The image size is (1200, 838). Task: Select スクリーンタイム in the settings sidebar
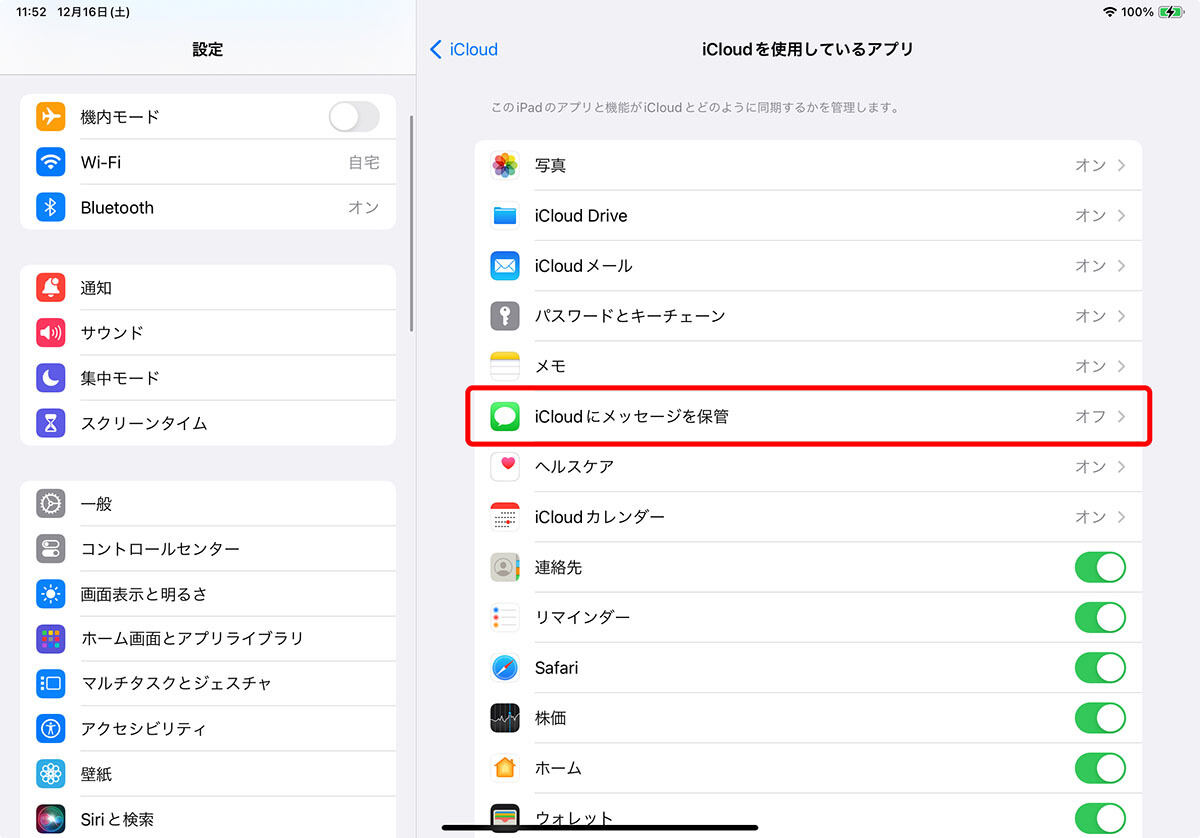pos(208,423)
